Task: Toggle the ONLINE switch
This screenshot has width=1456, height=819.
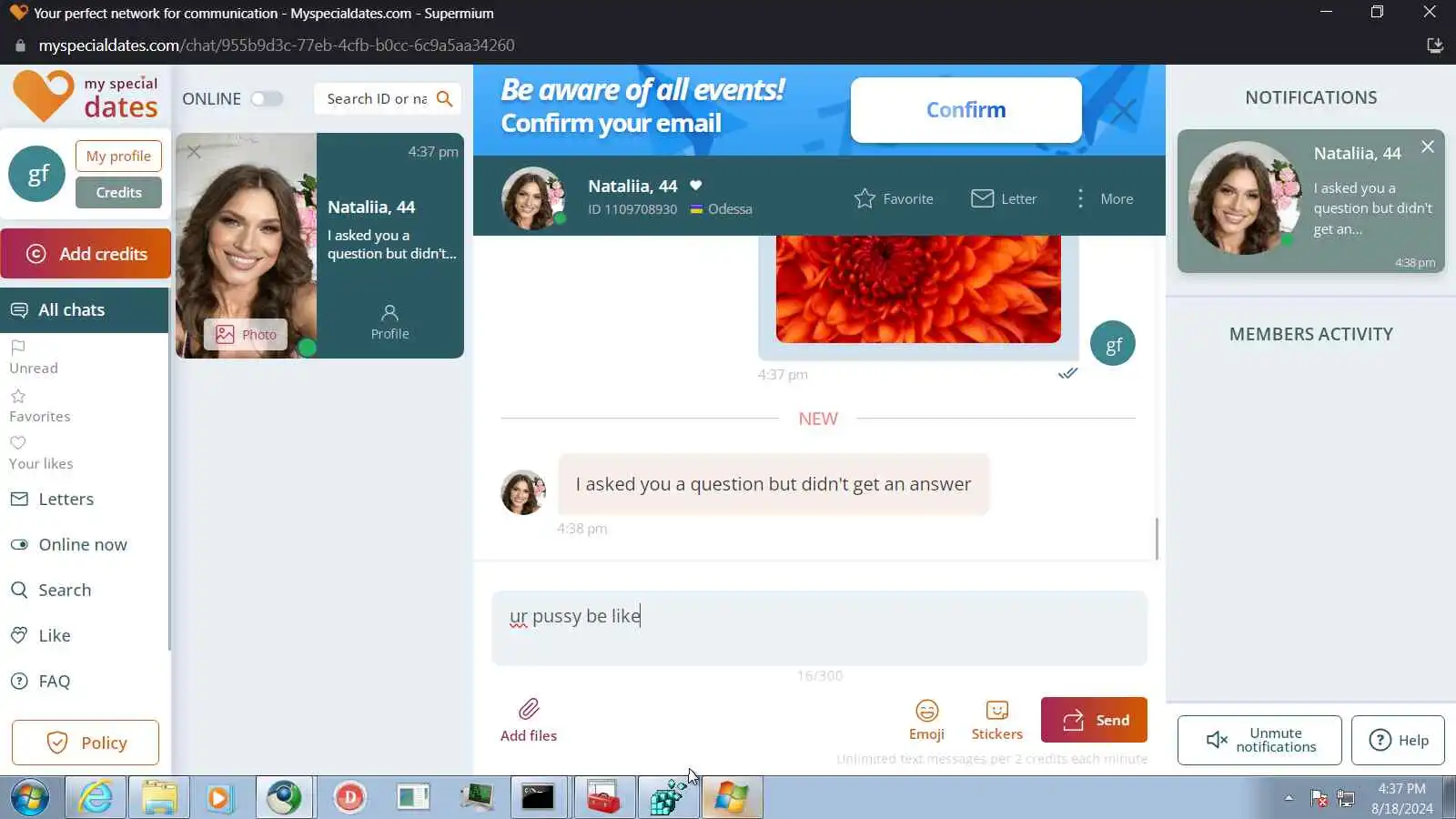Action: 267,98
